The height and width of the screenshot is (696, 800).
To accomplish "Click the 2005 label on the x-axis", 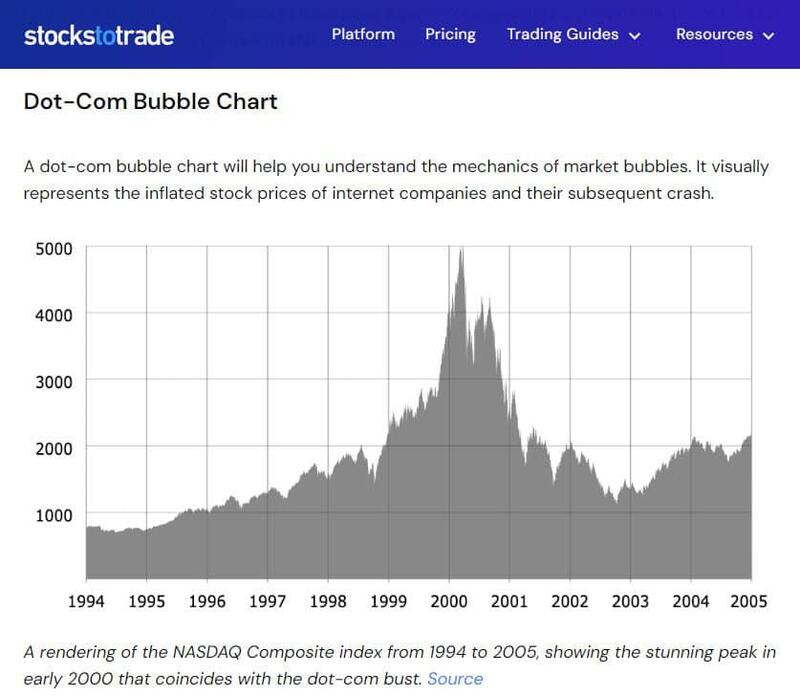I will click(748, 601).
